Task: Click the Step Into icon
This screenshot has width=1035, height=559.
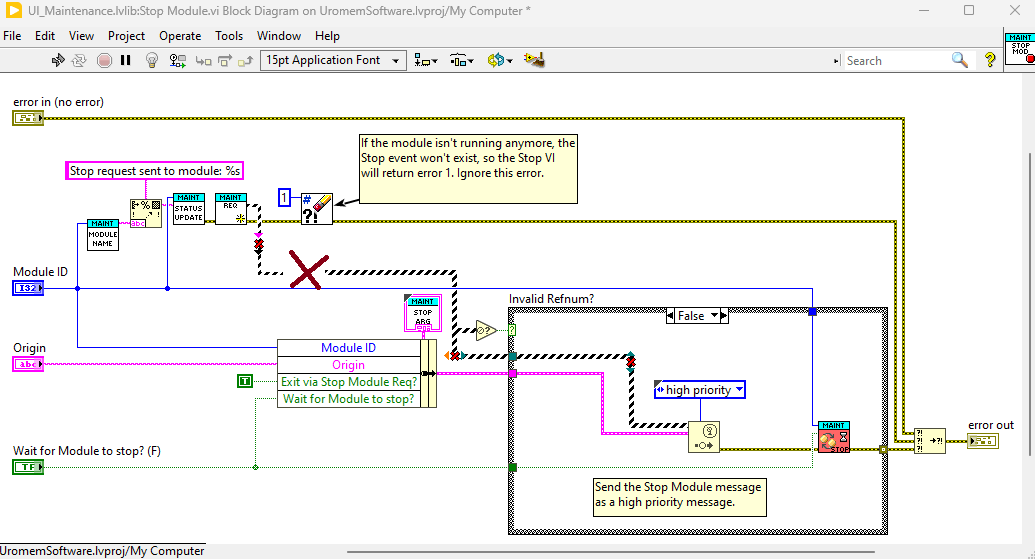Action: [x=203, y=61]
